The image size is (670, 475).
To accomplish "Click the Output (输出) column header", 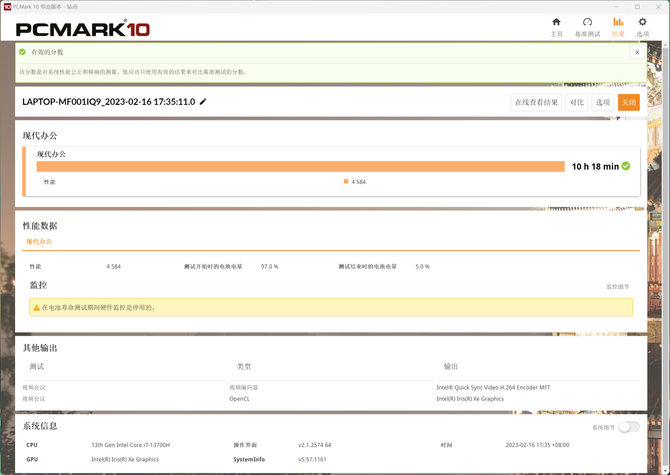I will point(451,367).
